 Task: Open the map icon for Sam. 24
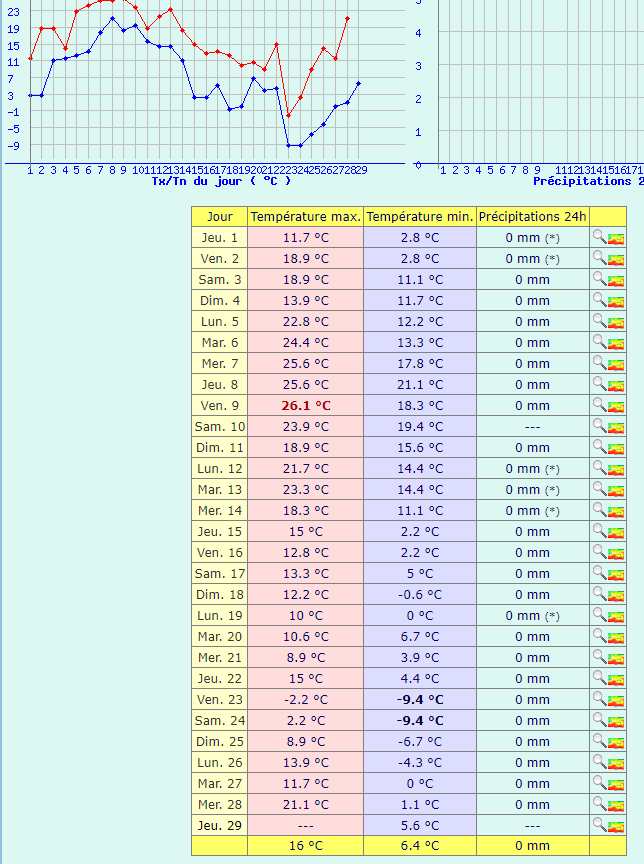(x=616, y=721)
